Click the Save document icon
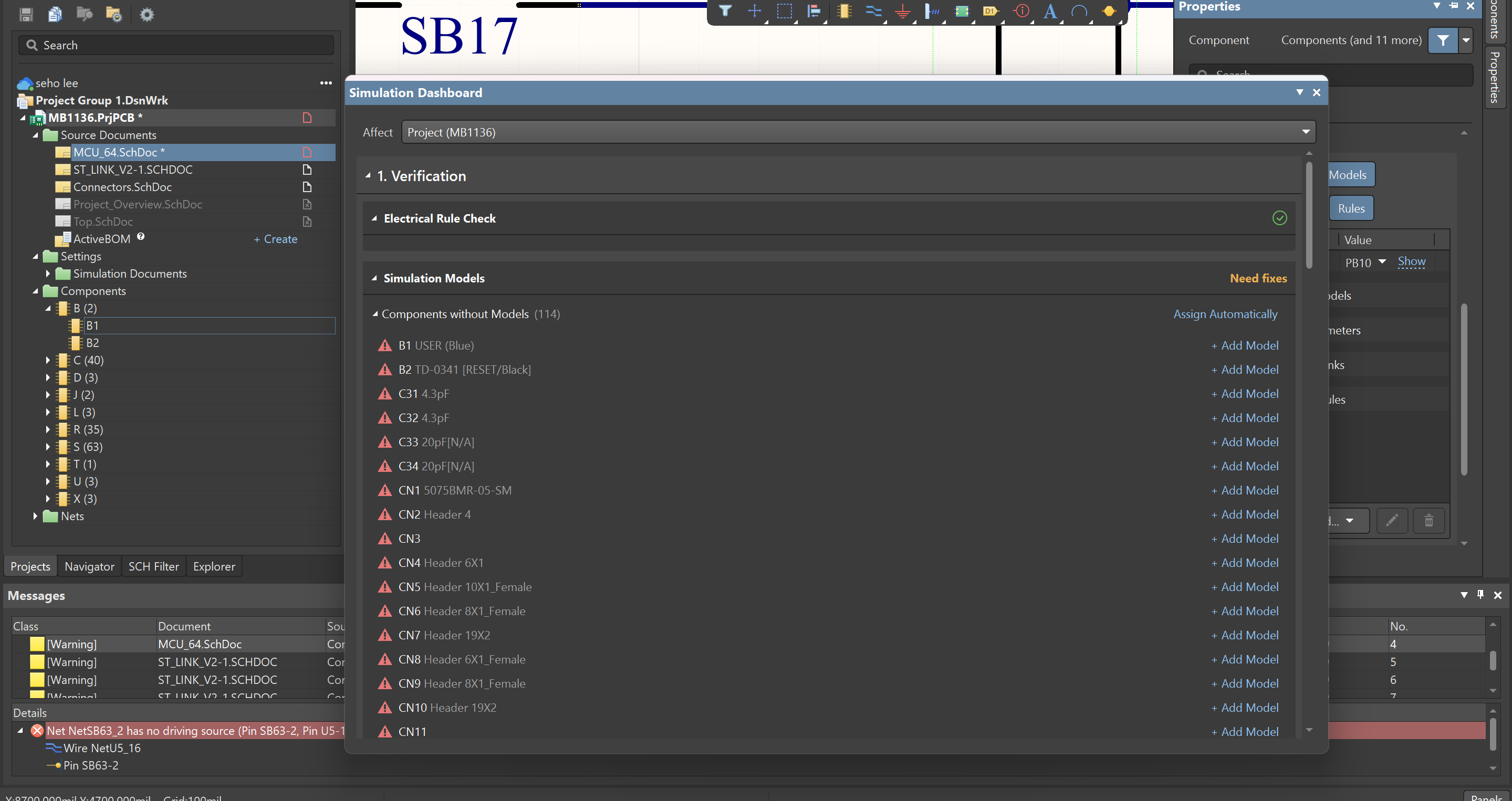 pos(25,14)
